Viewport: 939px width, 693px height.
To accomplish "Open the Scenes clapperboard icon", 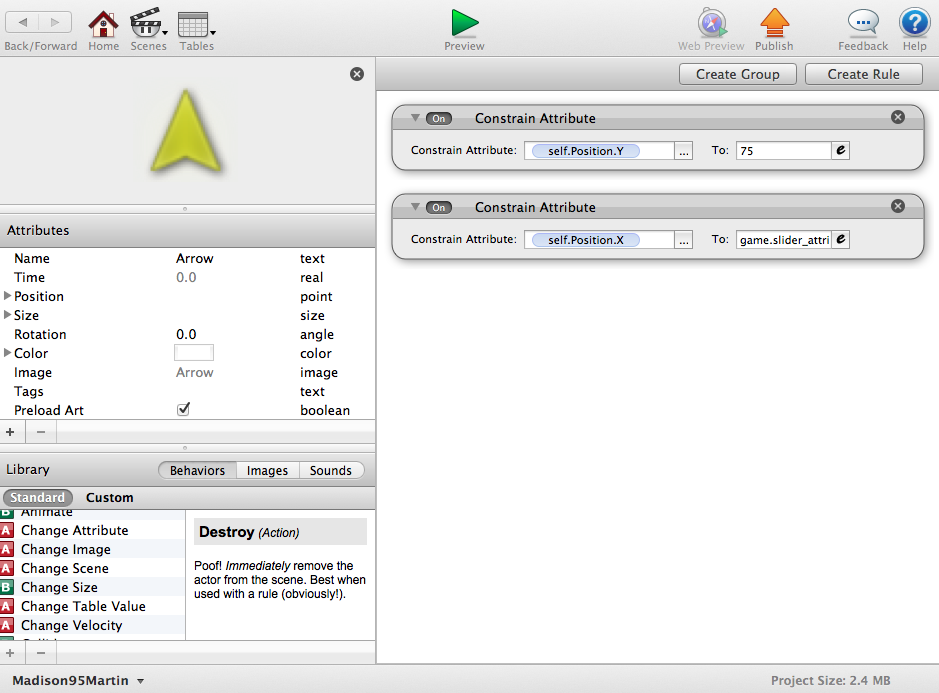I will pos(145,24).
